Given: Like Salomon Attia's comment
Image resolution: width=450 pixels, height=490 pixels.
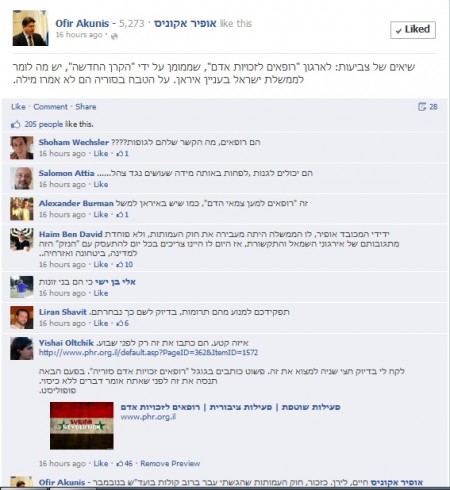Looking at the screenshot, I should click(101, 184).
